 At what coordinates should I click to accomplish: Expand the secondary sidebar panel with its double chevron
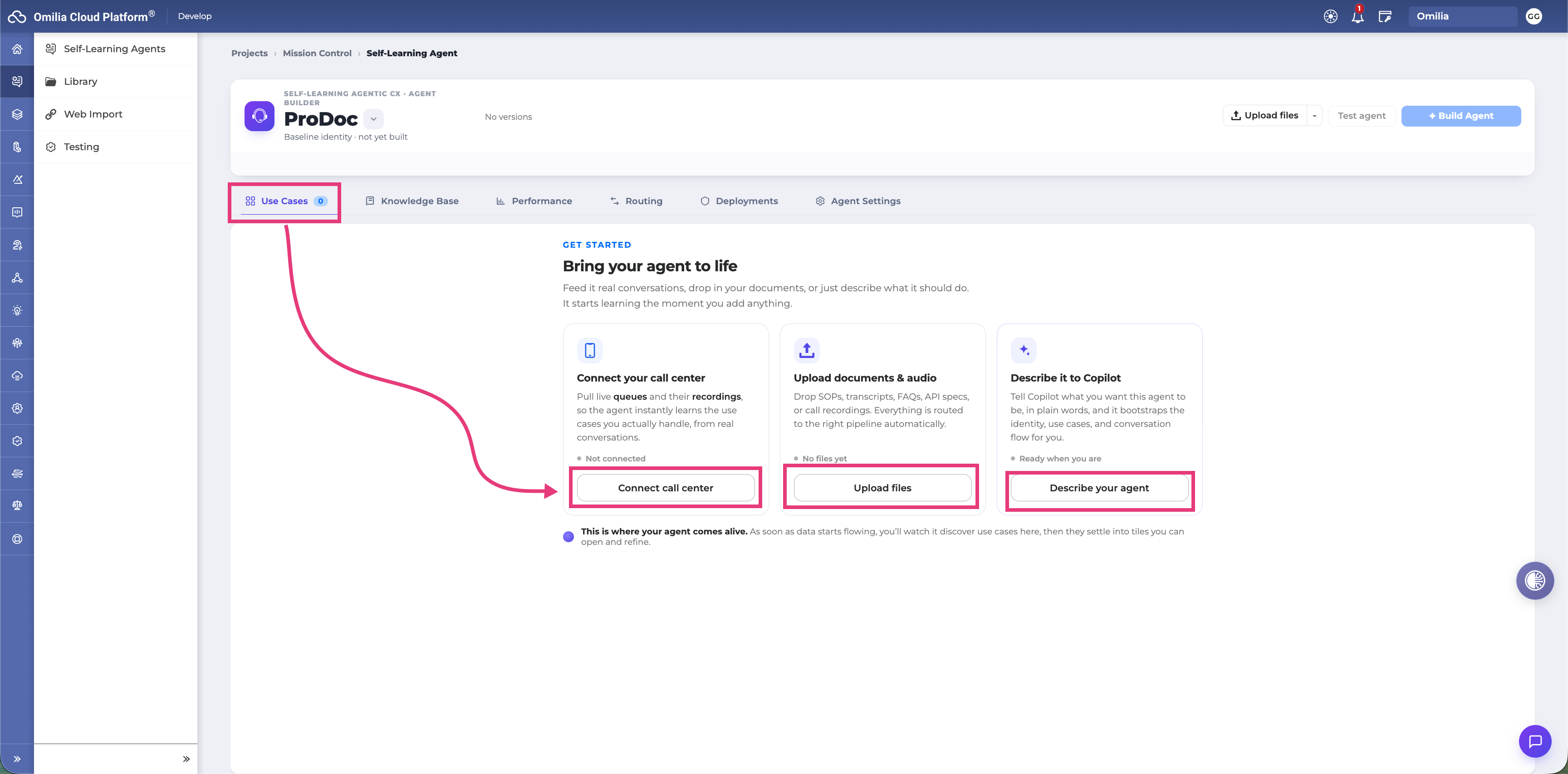pyautogui.click(x=186, y=759)
